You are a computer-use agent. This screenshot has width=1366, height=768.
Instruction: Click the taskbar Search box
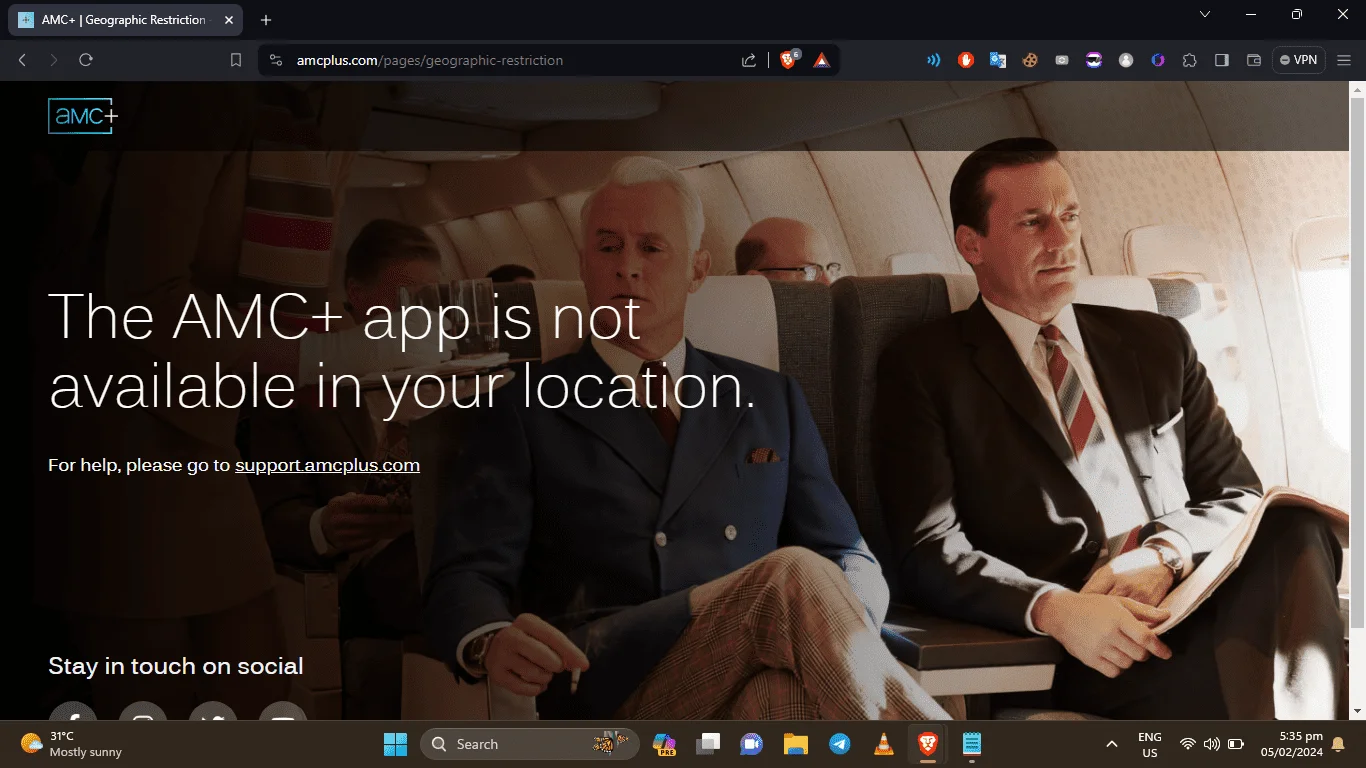pyautogui.click(x=530, y=744)
